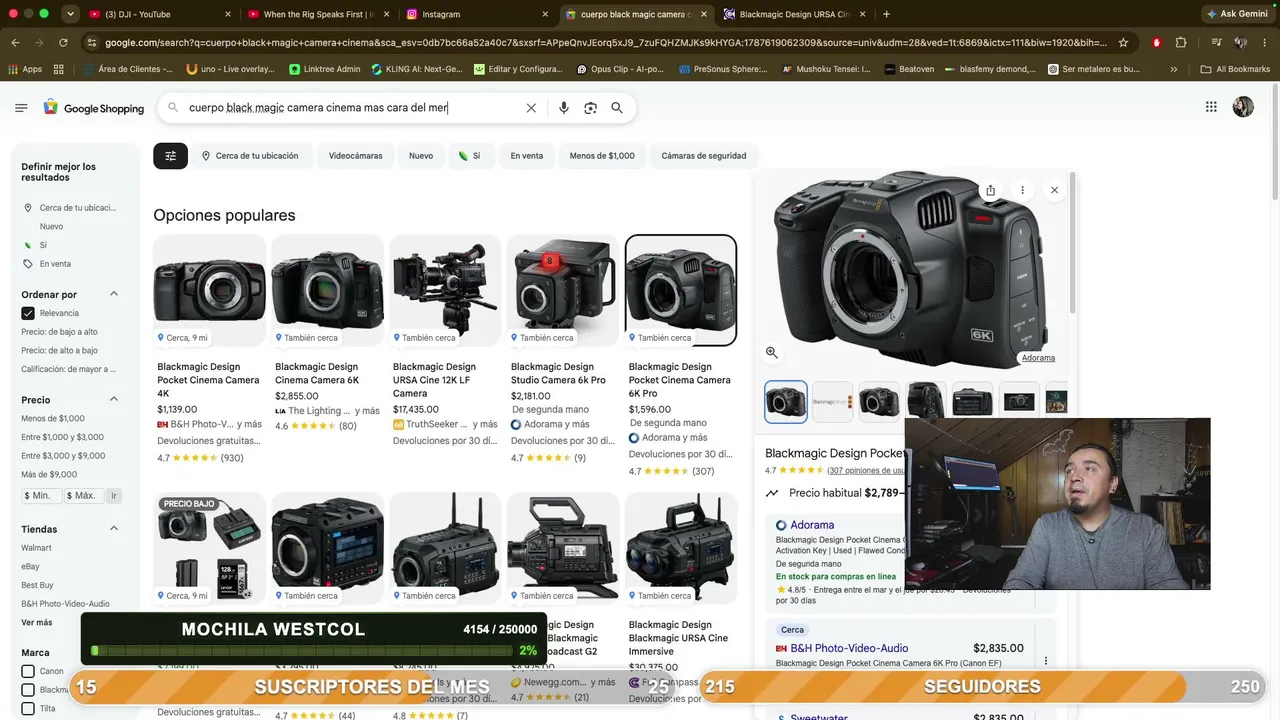Select the Blackmagic URSA Cine 12K LF product image
The image size is (1280, 720).
click(x=445, y=290)
